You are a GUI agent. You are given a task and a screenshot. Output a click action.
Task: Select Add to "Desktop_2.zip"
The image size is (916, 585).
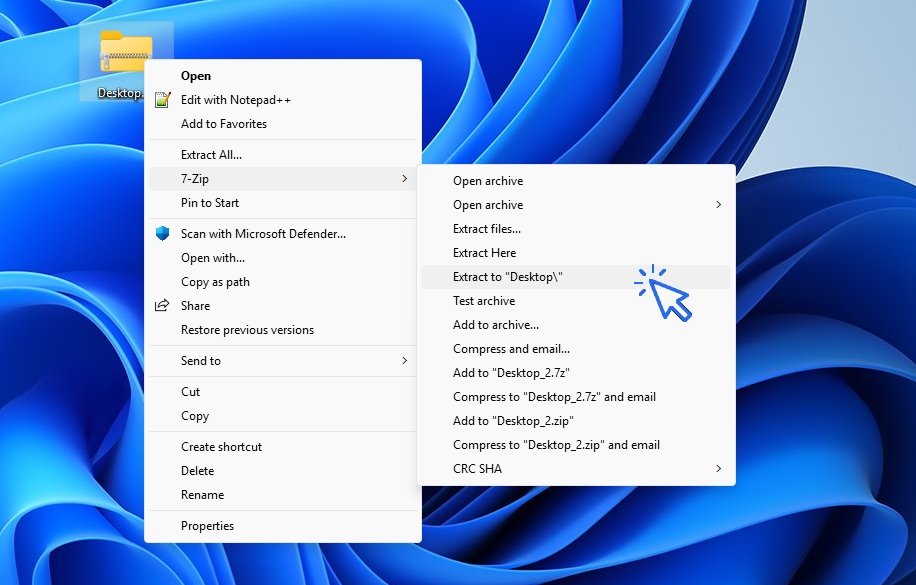(512, 421)
